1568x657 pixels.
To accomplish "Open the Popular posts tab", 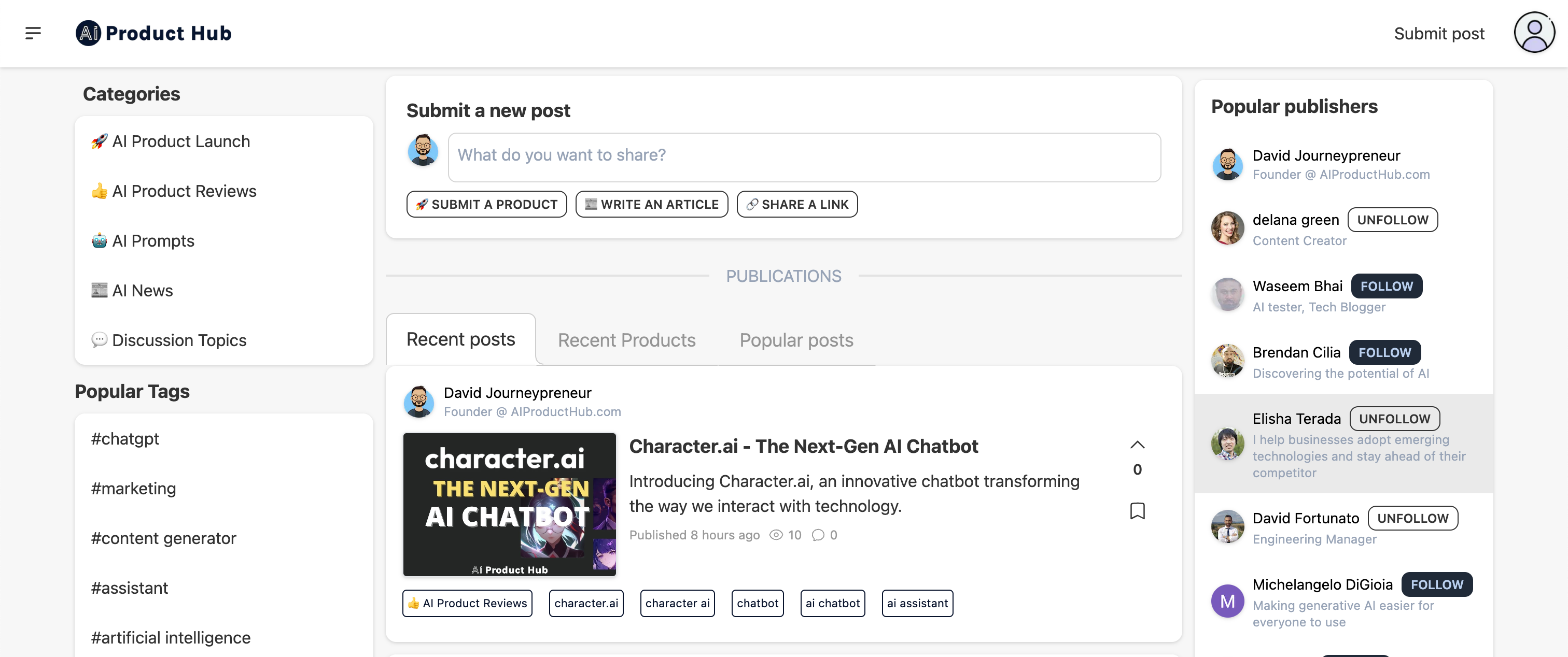I will tap(795, 340).
